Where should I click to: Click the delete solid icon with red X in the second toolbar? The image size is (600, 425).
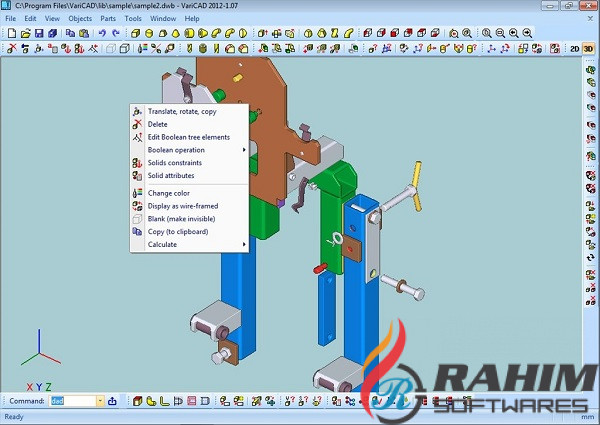click(x=12, y=49)
